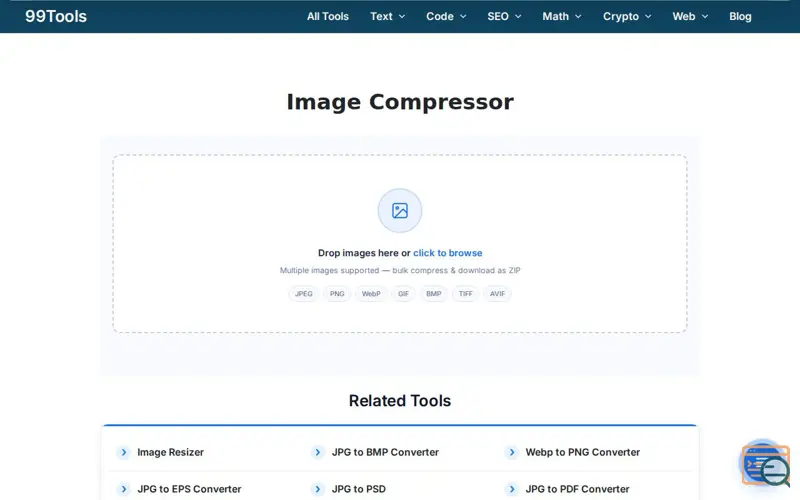
Task: Click the image upload icon
Action: click(399, 211)
